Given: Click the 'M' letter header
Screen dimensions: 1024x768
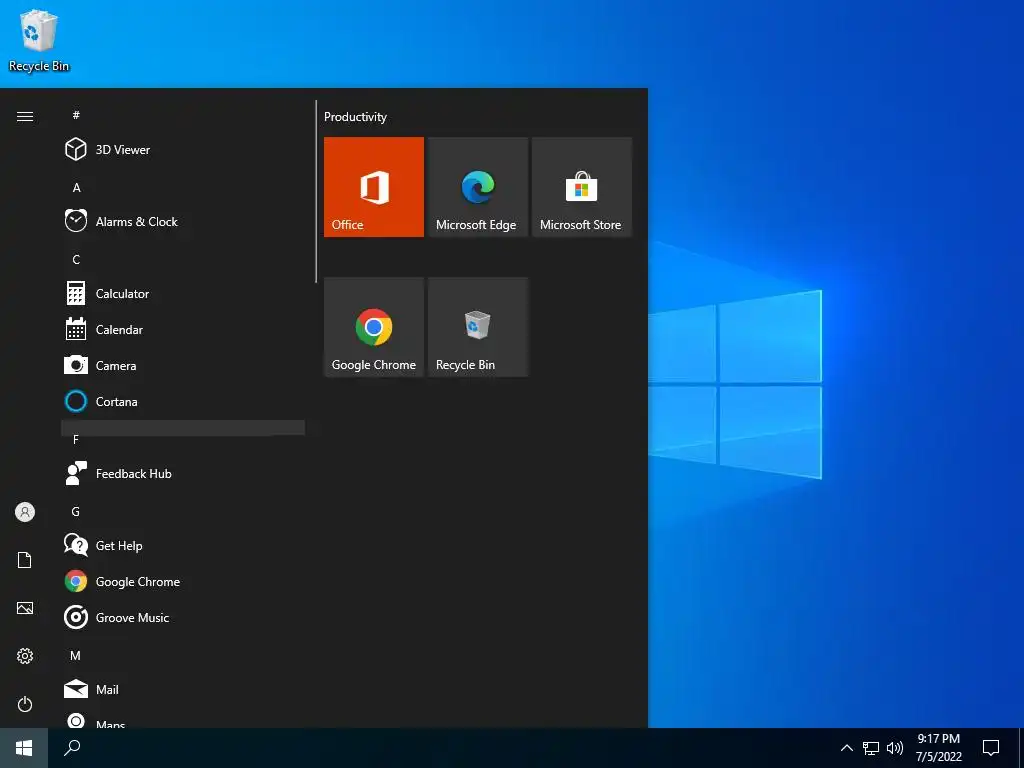Looking at the screenshot, I should click(x=76, y=655).
